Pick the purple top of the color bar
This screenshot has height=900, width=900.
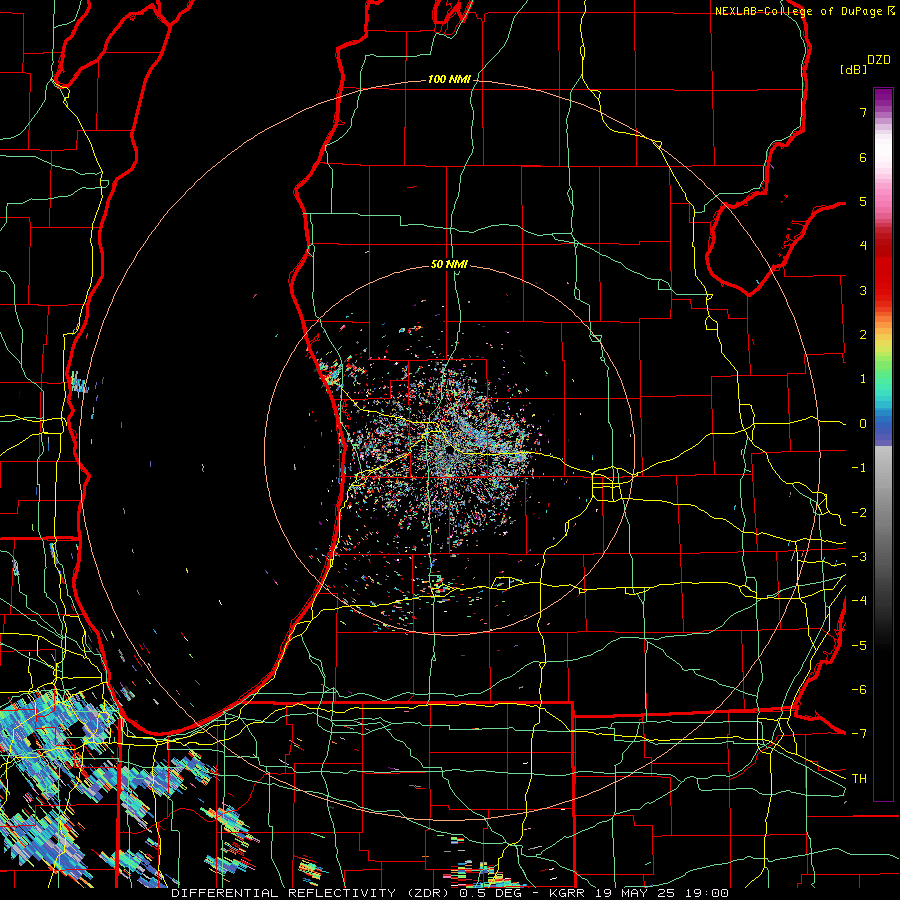click(883, 98)
